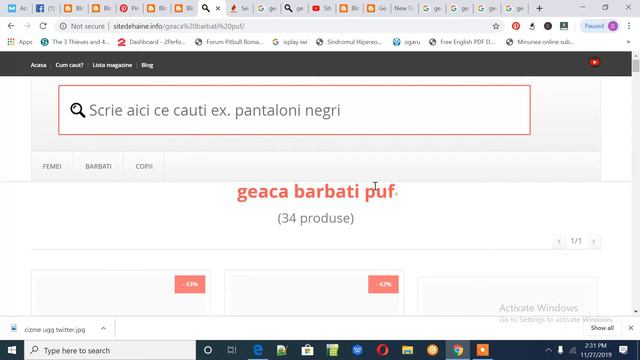Open the Windows Start menu
Viewport: 640px width, 360px height.
12,350
